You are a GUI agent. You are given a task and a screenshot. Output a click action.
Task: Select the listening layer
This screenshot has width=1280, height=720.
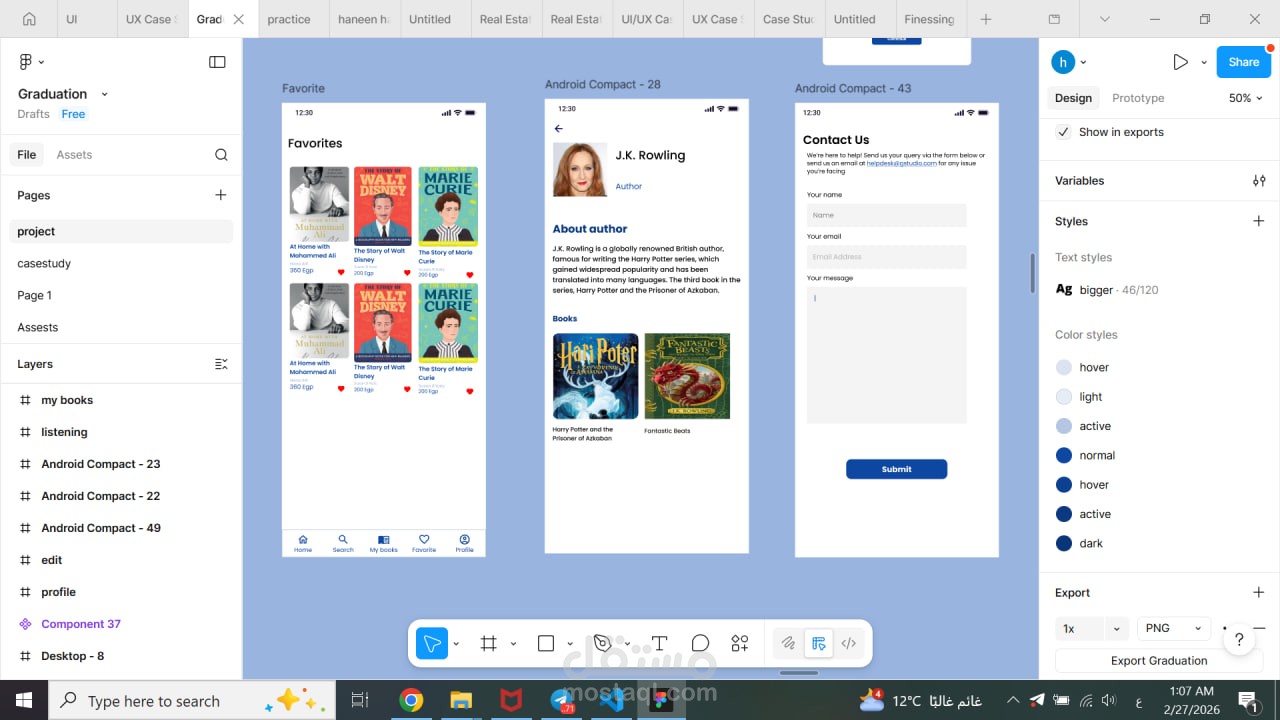(64, 432)
